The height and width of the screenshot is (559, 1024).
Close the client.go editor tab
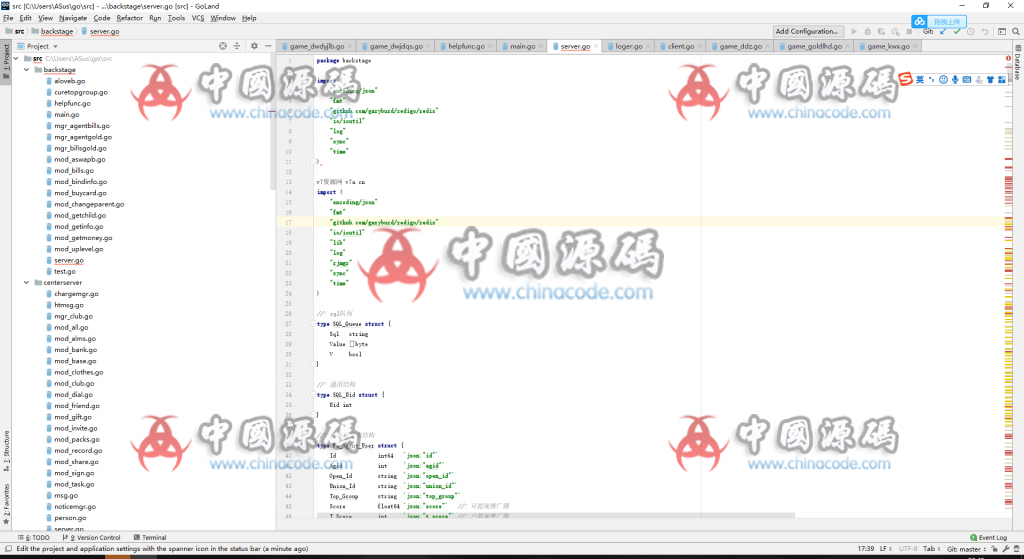coord(699,46)
